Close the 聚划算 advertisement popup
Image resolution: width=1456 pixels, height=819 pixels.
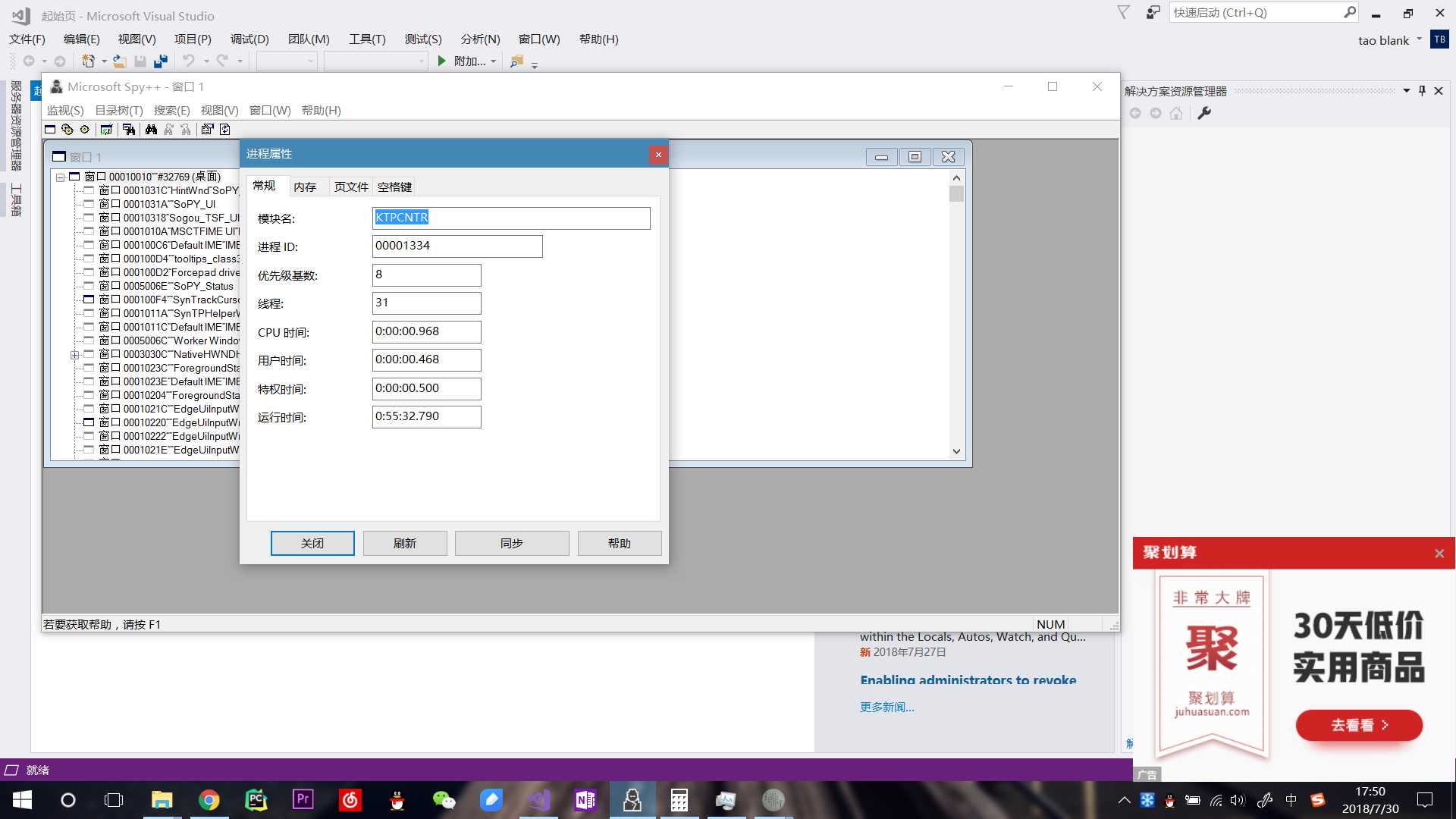coord(1439,554)
